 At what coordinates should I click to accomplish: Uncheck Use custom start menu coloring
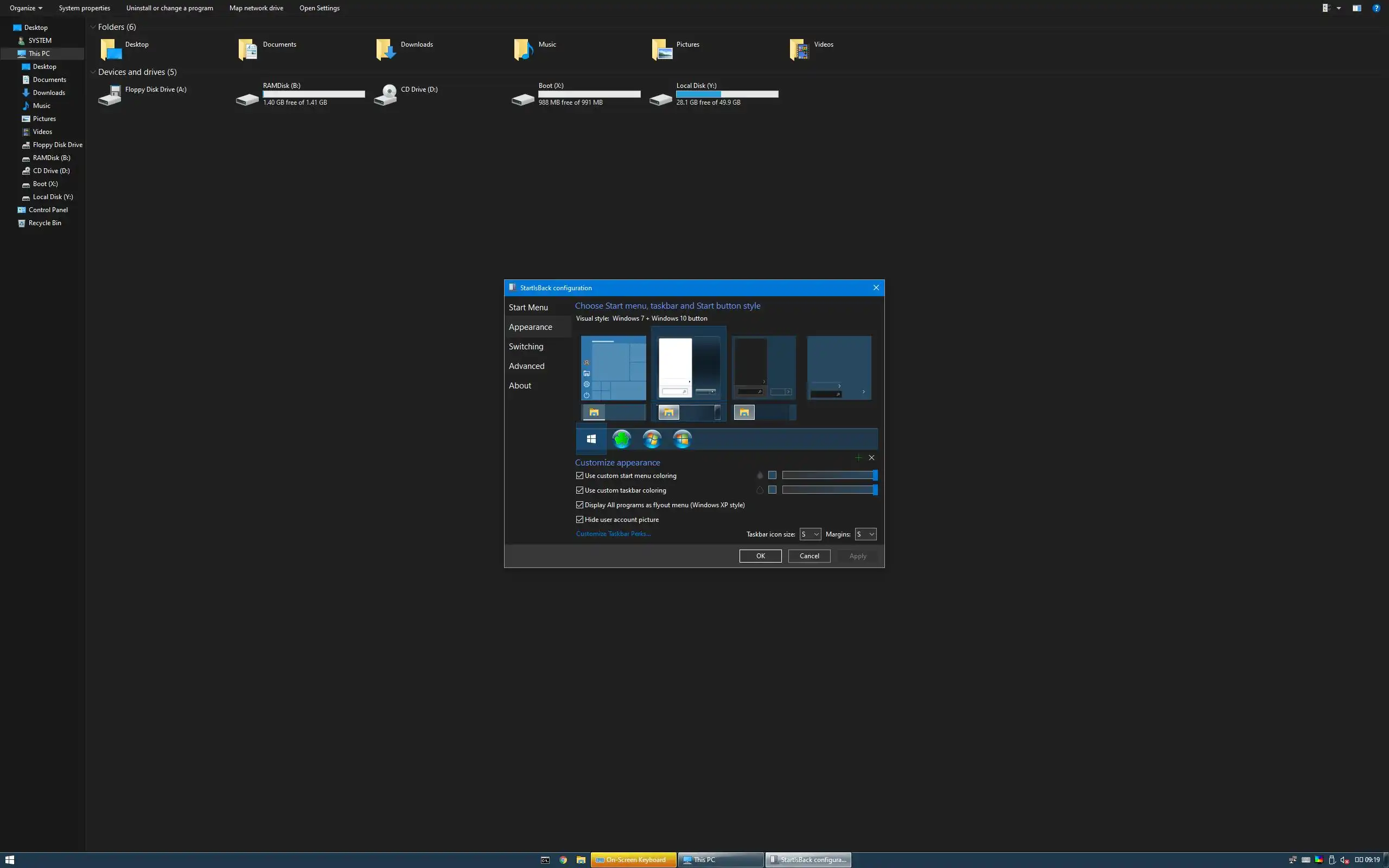coord(579,475)
